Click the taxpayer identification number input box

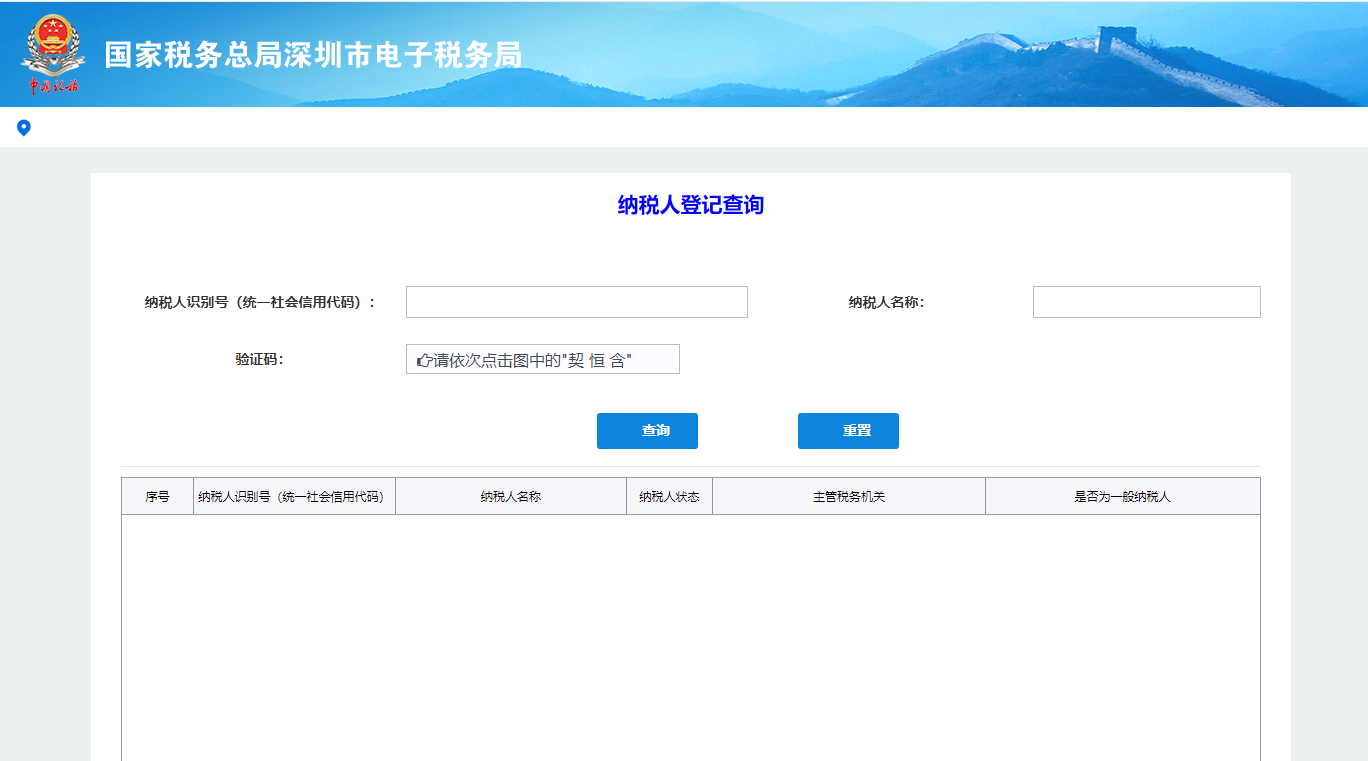[576, 301]
